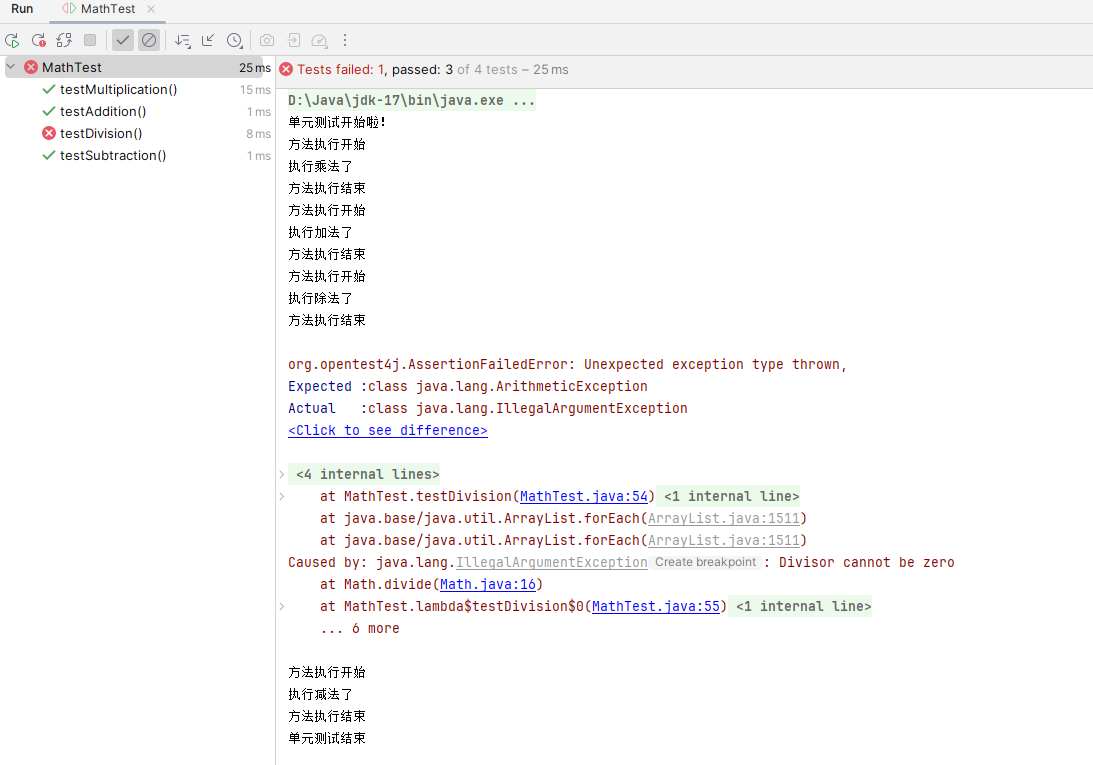Toggle visibility of passed tests
1093x765 pixels.
point(122,40)
